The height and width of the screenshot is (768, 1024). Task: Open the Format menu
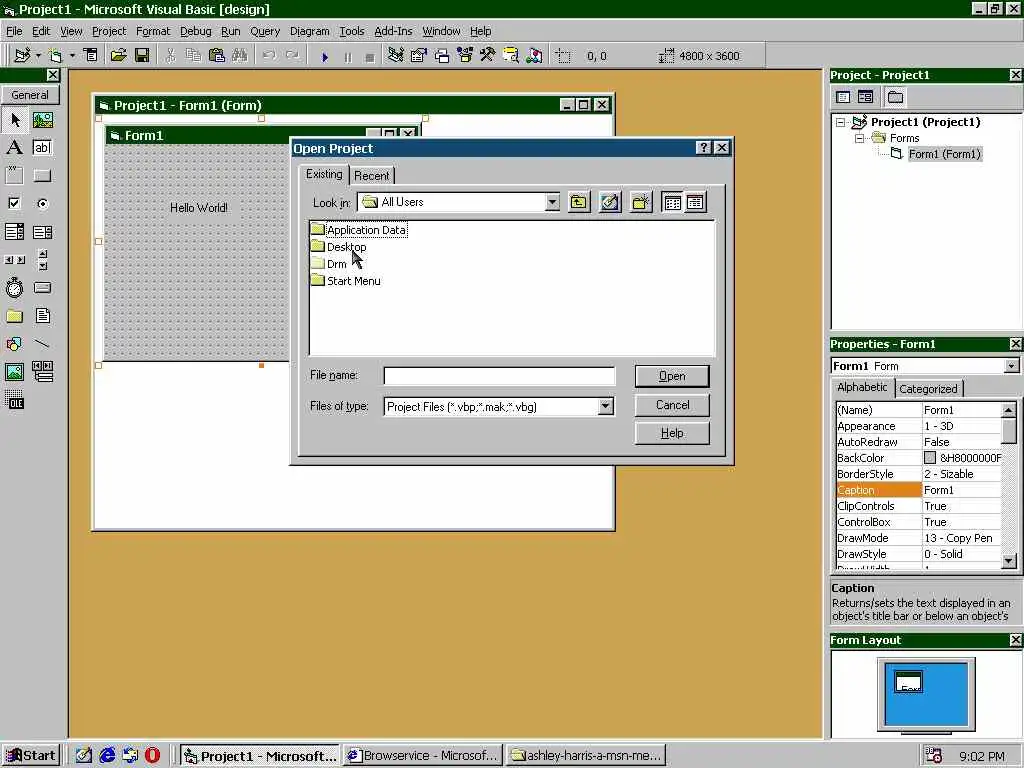pos(153,31)
